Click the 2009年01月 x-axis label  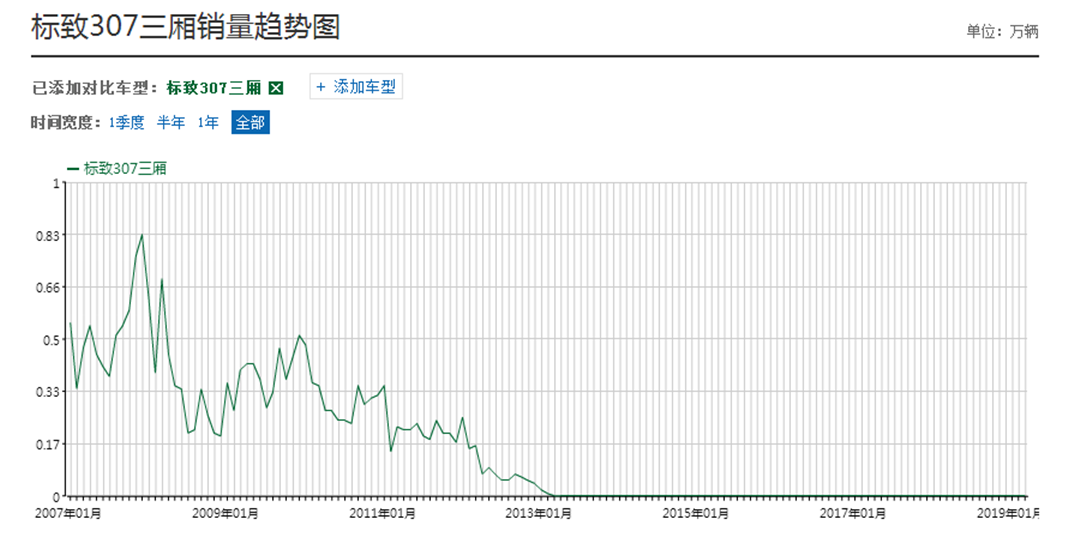(228, 513)
